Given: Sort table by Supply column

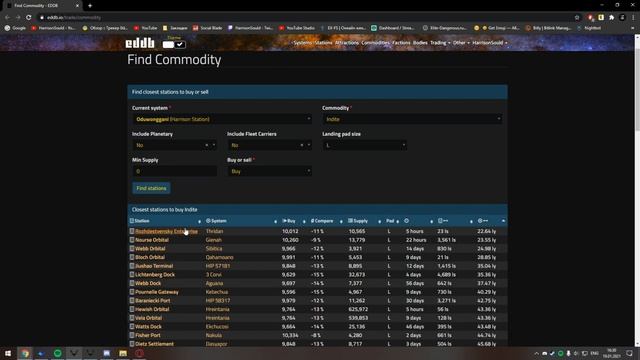Looking at the screenshot, I should click(364, 221).
